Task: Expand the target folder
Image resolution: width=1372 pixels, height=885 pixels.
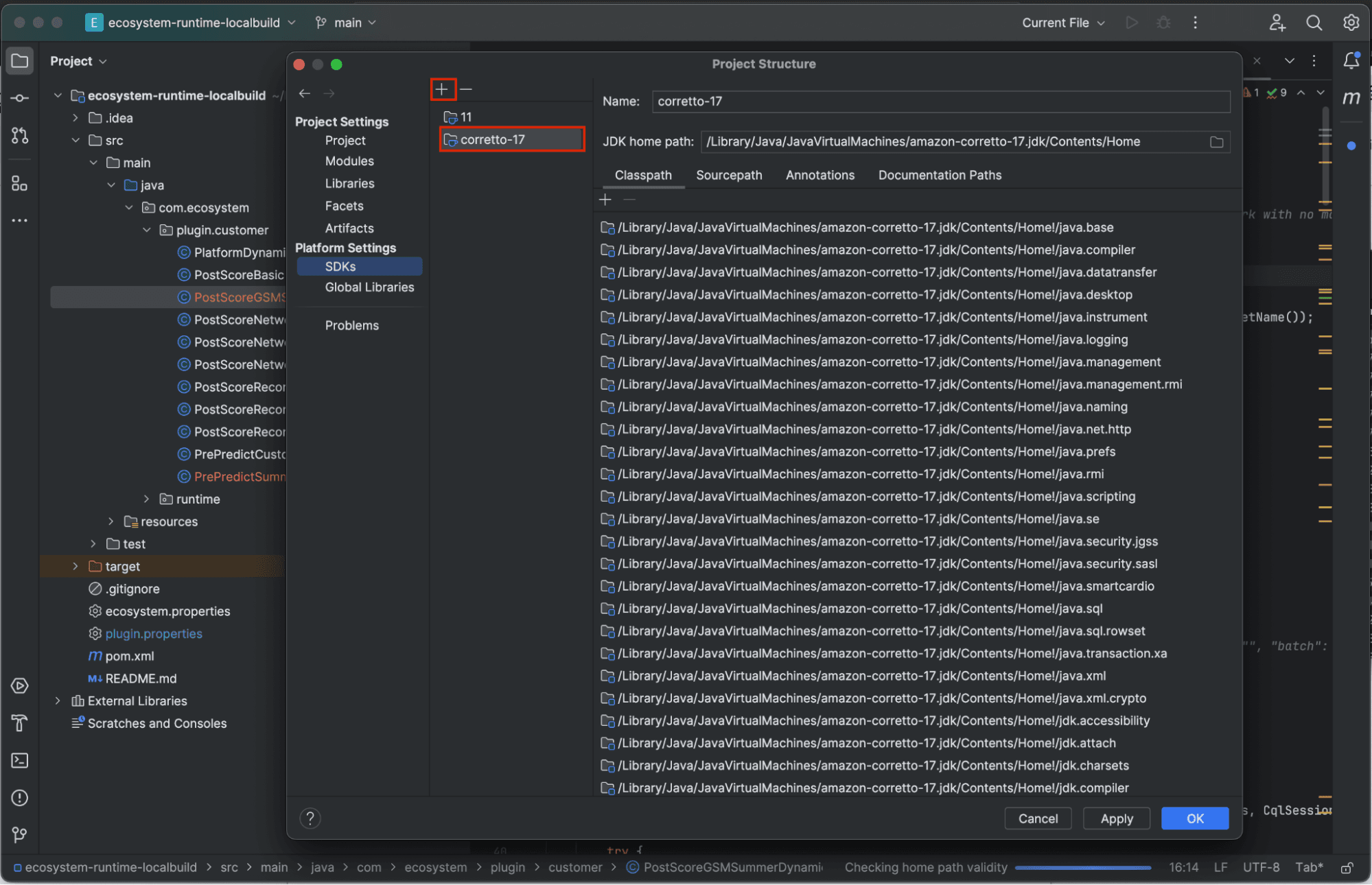Action: (x=75, y=567)
